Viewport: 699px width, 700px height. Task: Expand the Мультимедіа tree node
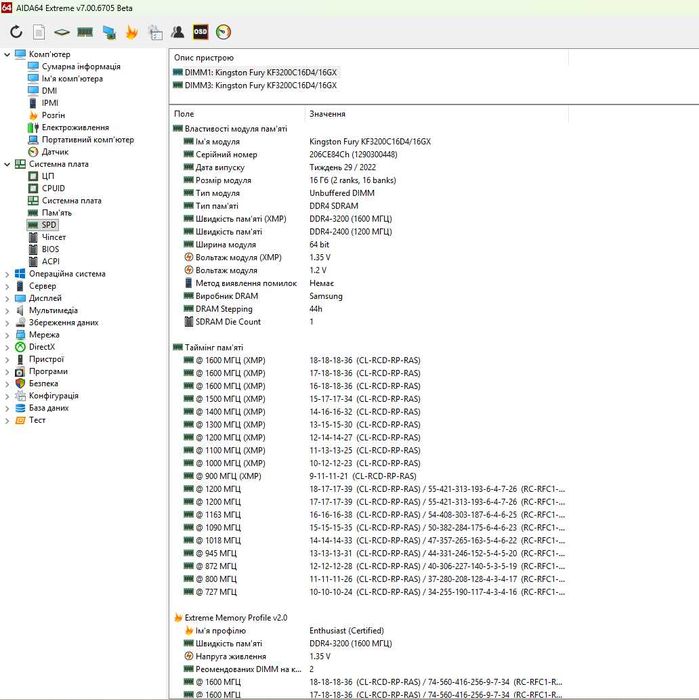(7, 311)
